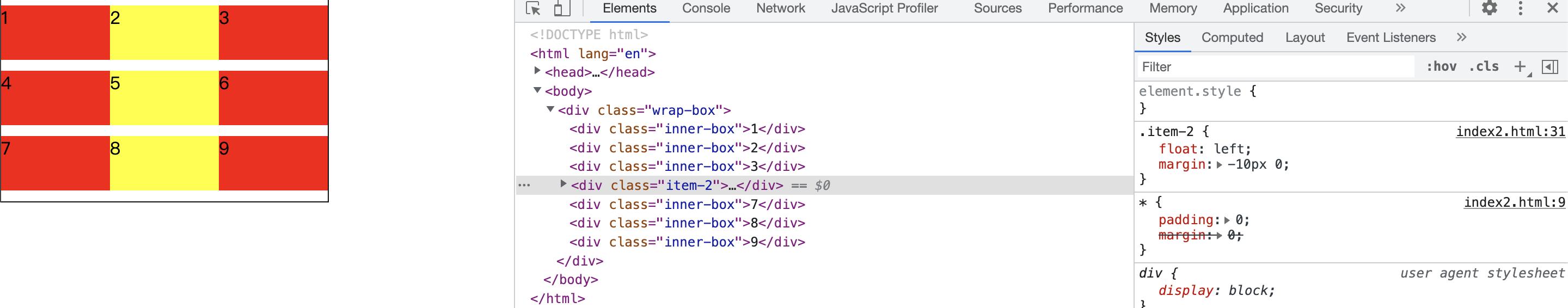Collapse the body element node
Screen dimensions: 1568x308
[x=537, y=90]
